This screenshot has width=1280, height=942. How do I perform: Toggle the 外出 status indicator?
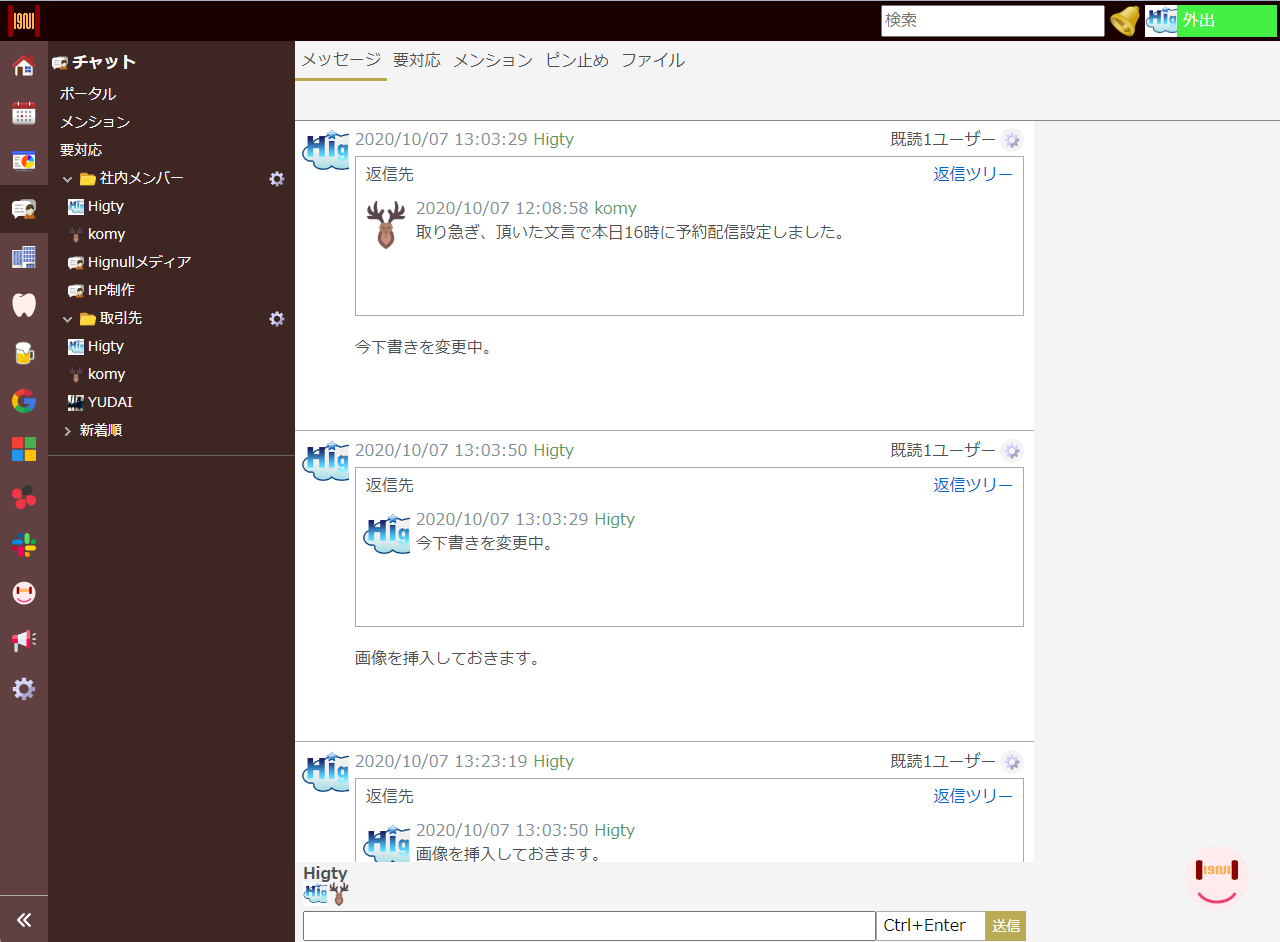(1228, 21)
